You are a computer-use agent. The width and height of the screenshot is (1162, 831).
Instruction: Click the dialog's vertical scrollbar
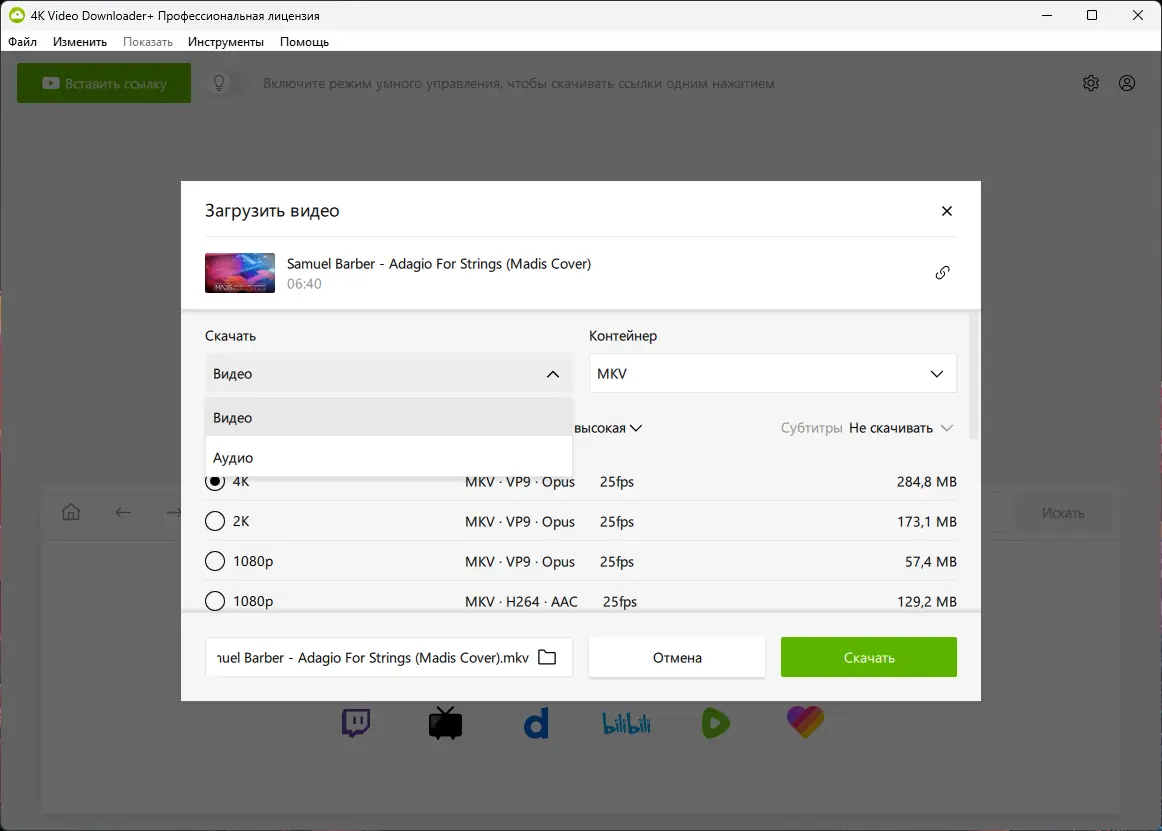click(x=975, y=376)
